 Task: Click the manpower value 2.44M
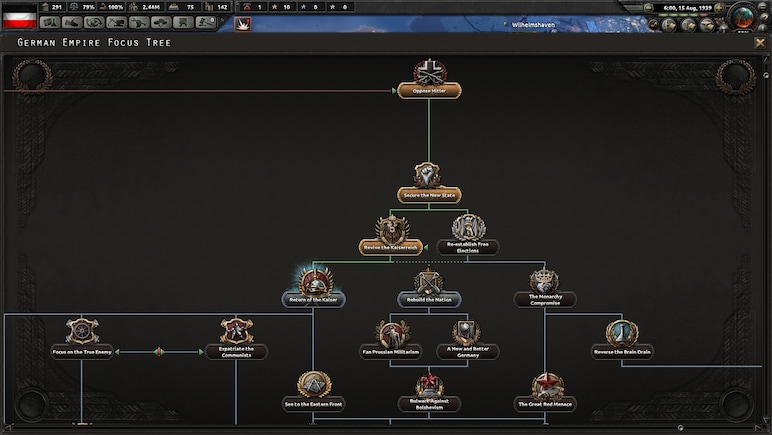click(151, 7)
